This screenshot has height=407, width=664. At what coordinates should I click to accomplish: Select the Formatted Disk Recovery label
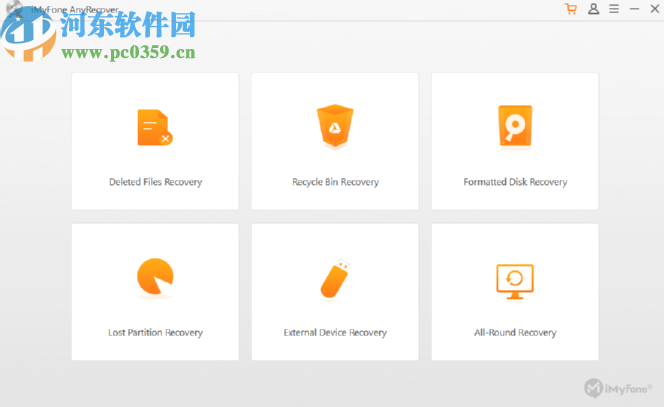pos(515,182)
